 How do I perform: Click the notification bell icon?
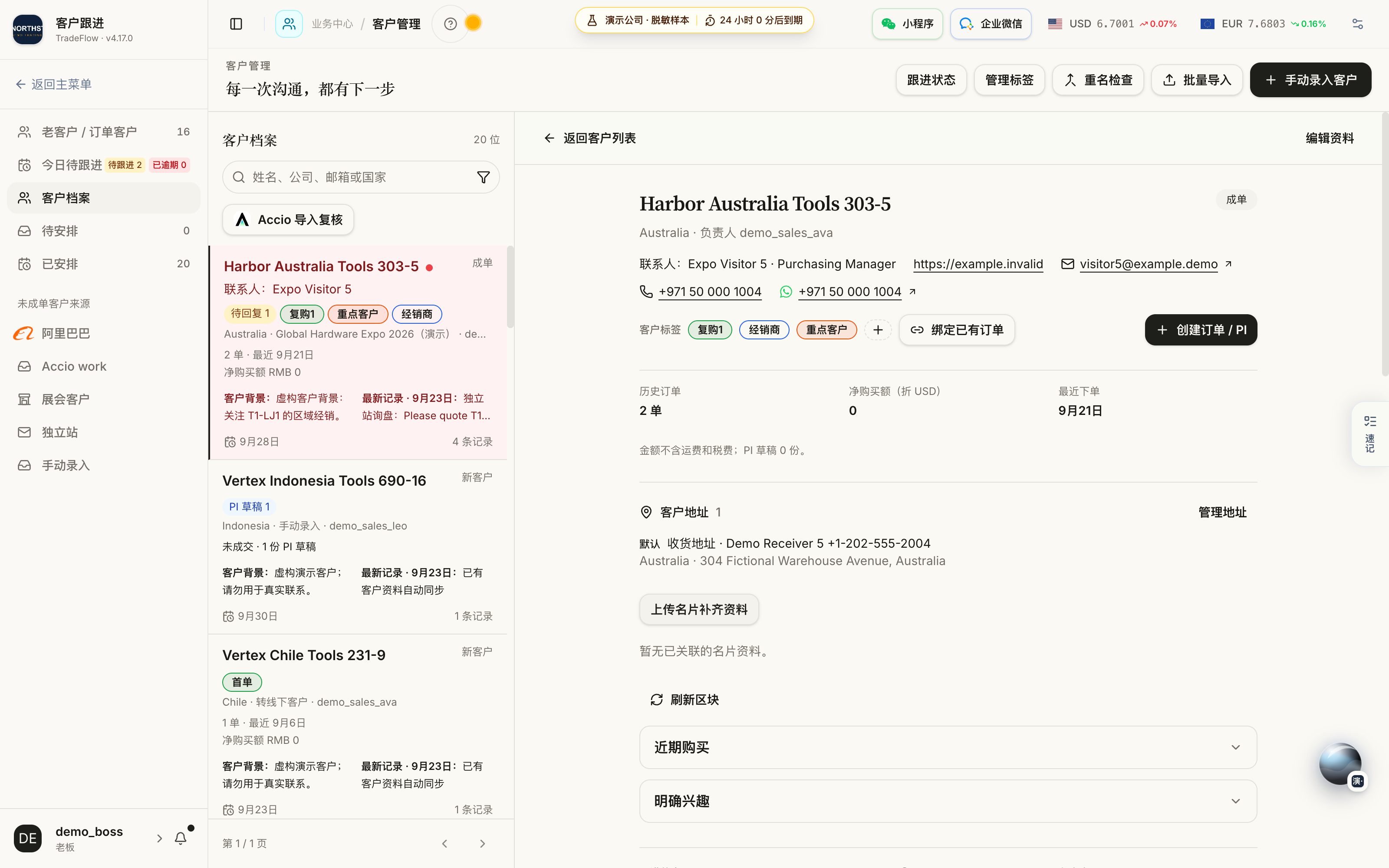coord(181,838)
